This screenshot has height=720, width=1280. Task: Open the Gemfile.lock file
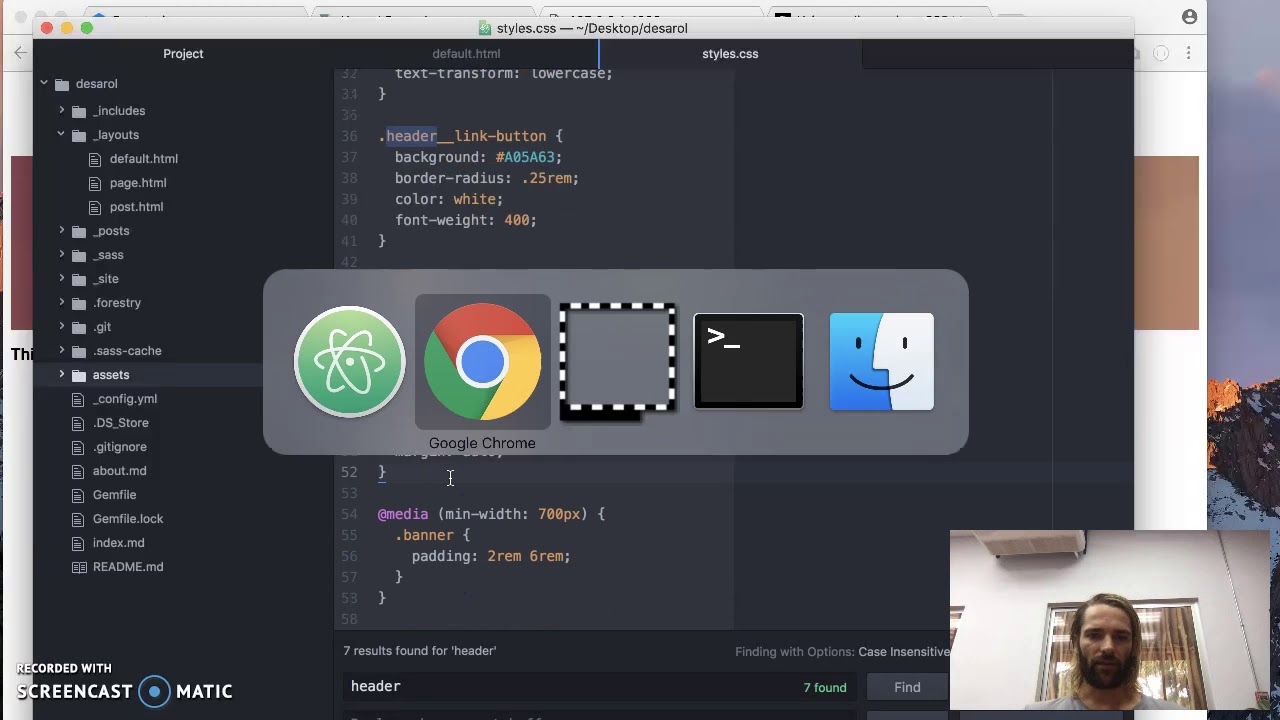click(127, 519)
